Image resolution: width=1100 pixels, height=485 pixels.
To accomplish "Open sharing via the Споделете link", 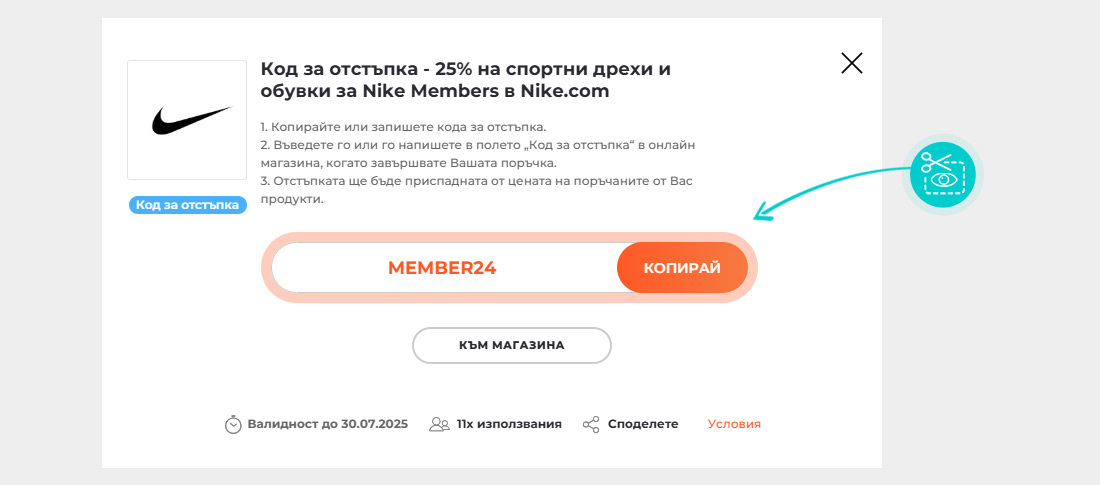I will (x=643, y=424).
